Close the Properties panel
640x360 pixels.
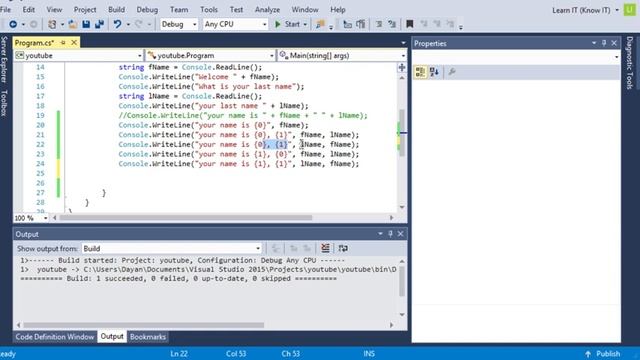click(x=614, y=43)
